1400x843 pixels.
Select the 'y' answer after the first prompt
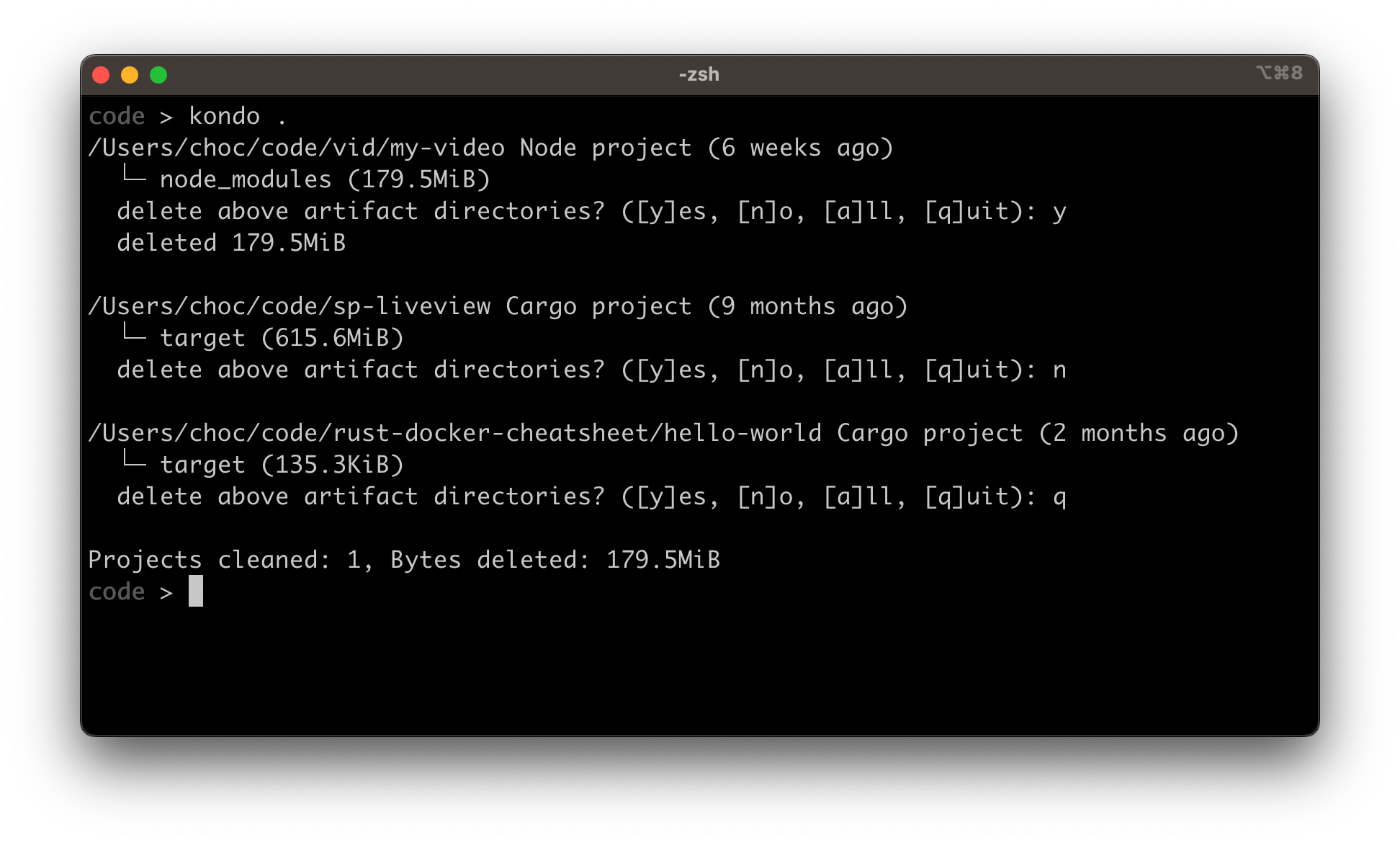[1061, 210]
